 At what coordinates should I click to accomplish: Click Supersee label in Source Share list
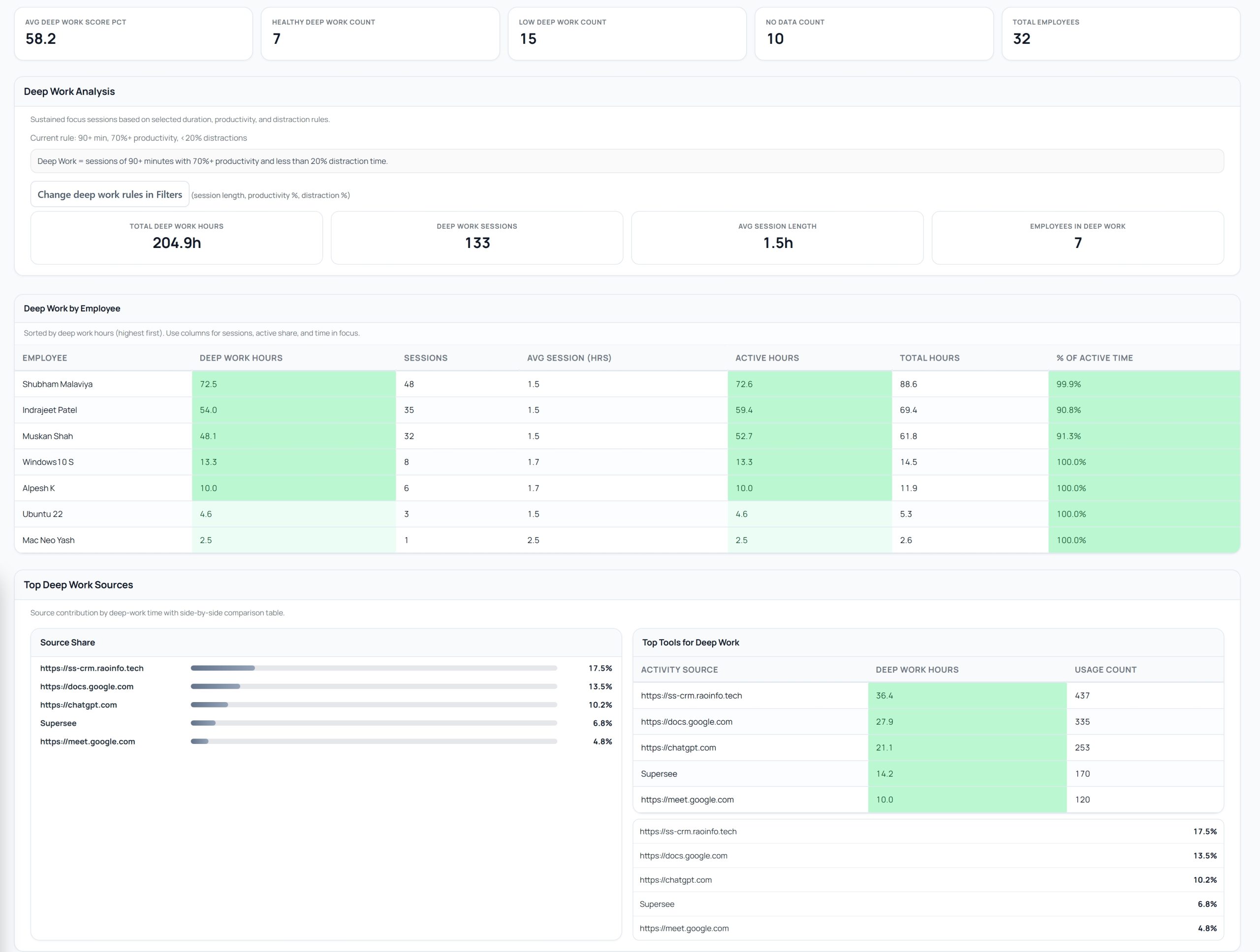coord(58,723)
